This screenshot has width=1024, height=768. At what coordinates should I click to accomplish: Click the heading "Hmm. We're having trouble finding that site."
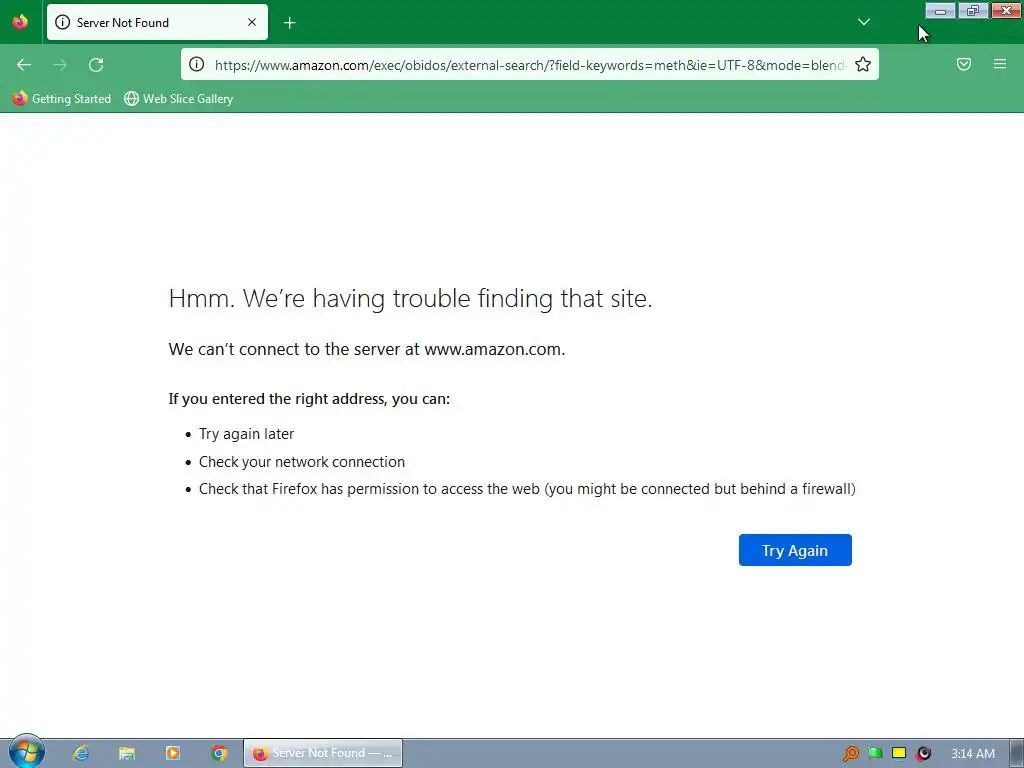tap(410, 298)
